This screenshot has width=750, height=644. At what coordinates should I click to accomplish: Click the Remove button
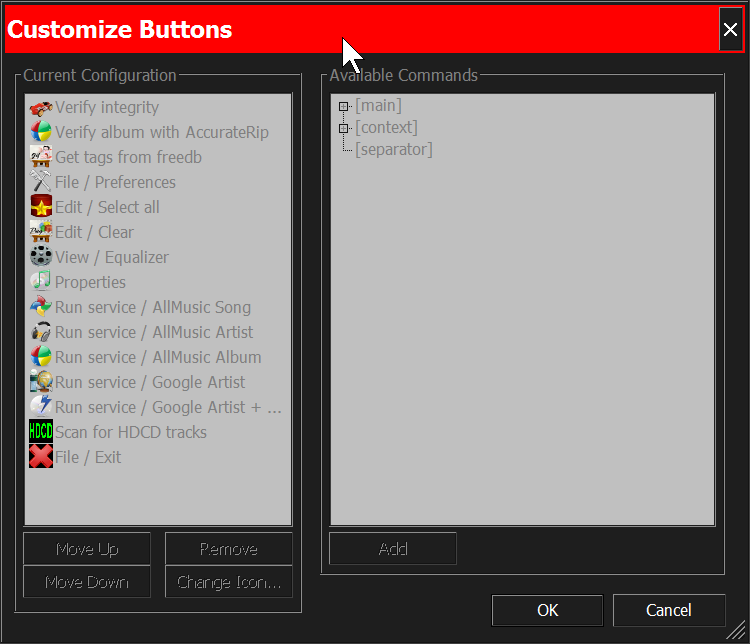pyautogui.click(x=229, y=549)
